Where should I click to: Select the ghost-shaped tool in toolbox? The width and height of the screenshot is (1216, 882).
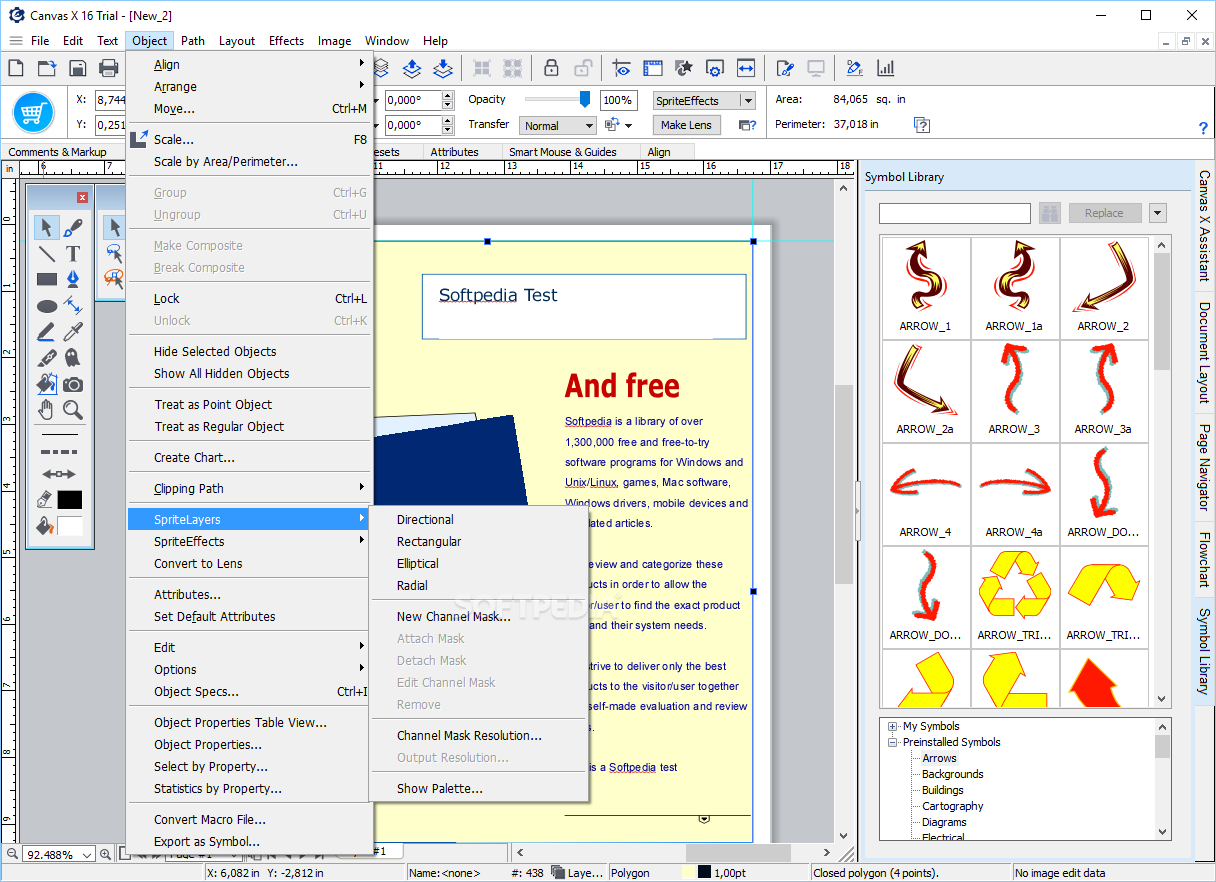coord(73,357)
